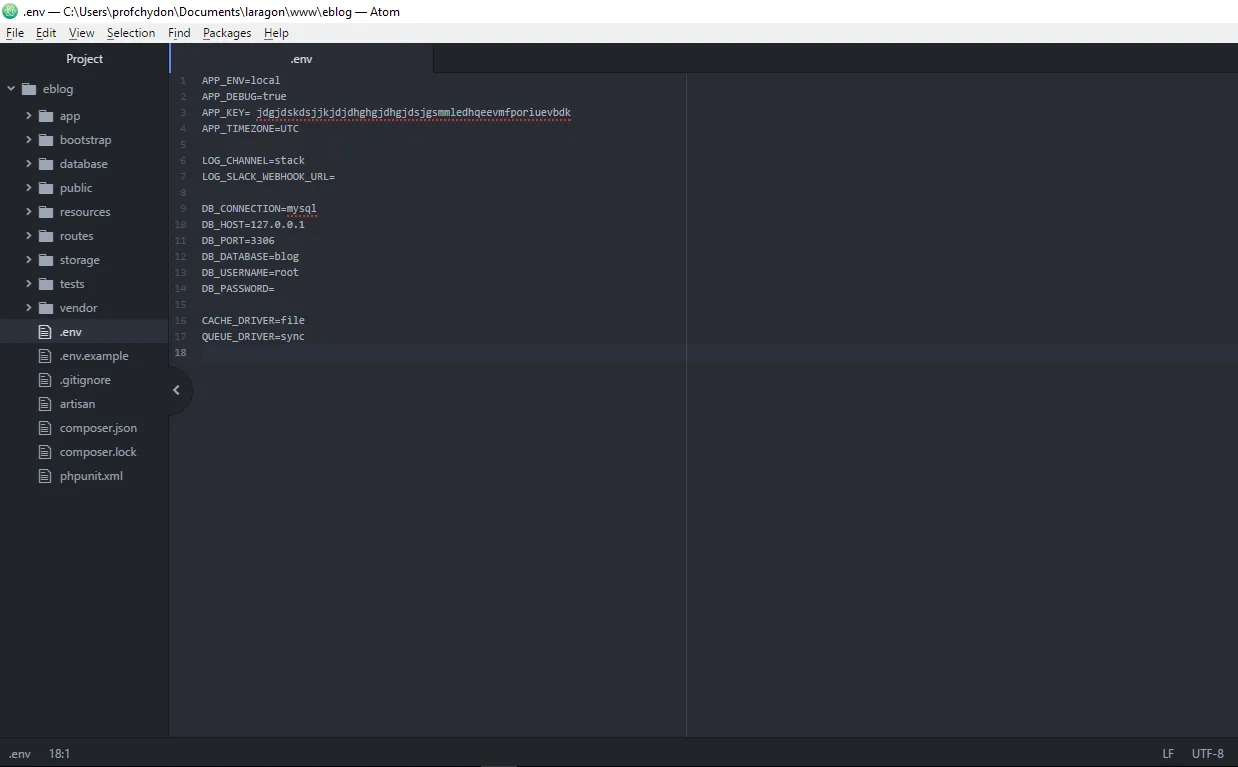Click the DB_PASSWORD= line
Viewport: 1238px width, 767px height.
[238, 288]
